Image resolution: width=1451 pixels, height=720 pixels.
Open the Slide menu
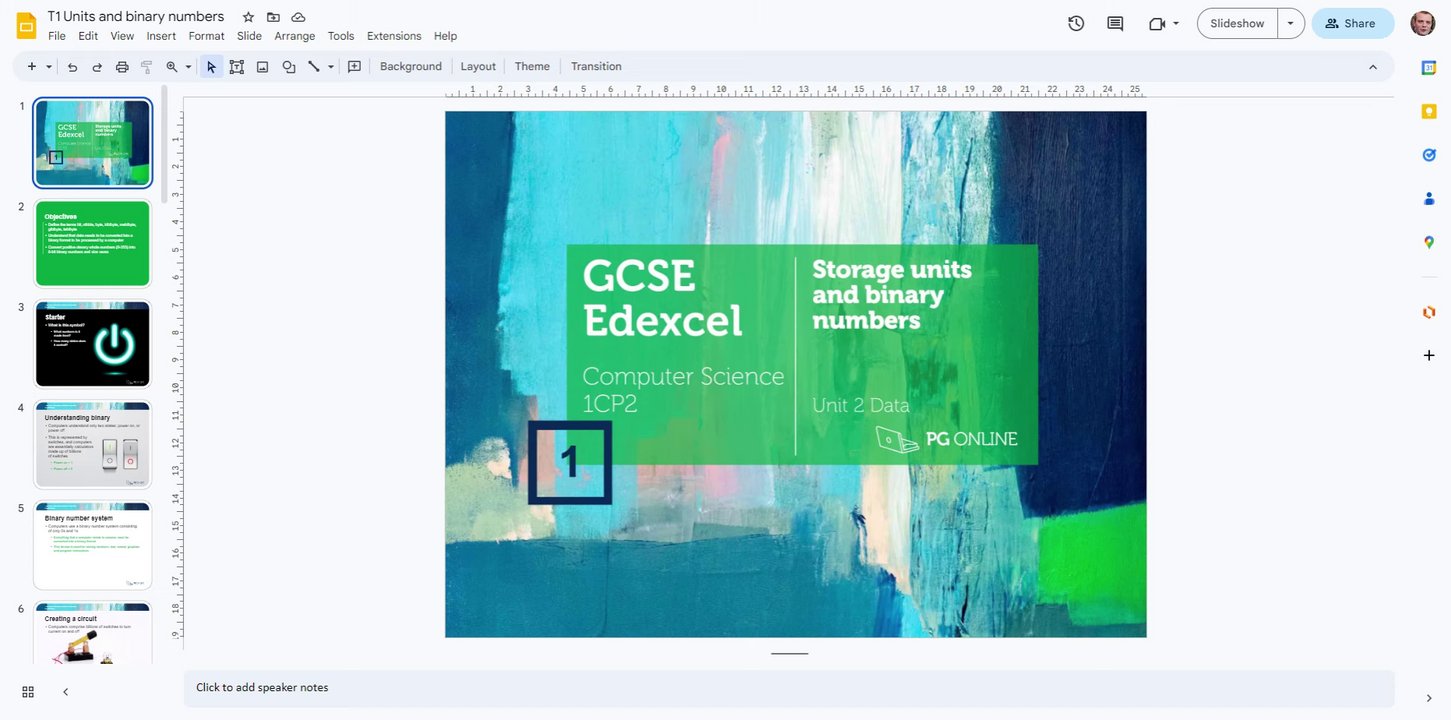coord(249,36)
